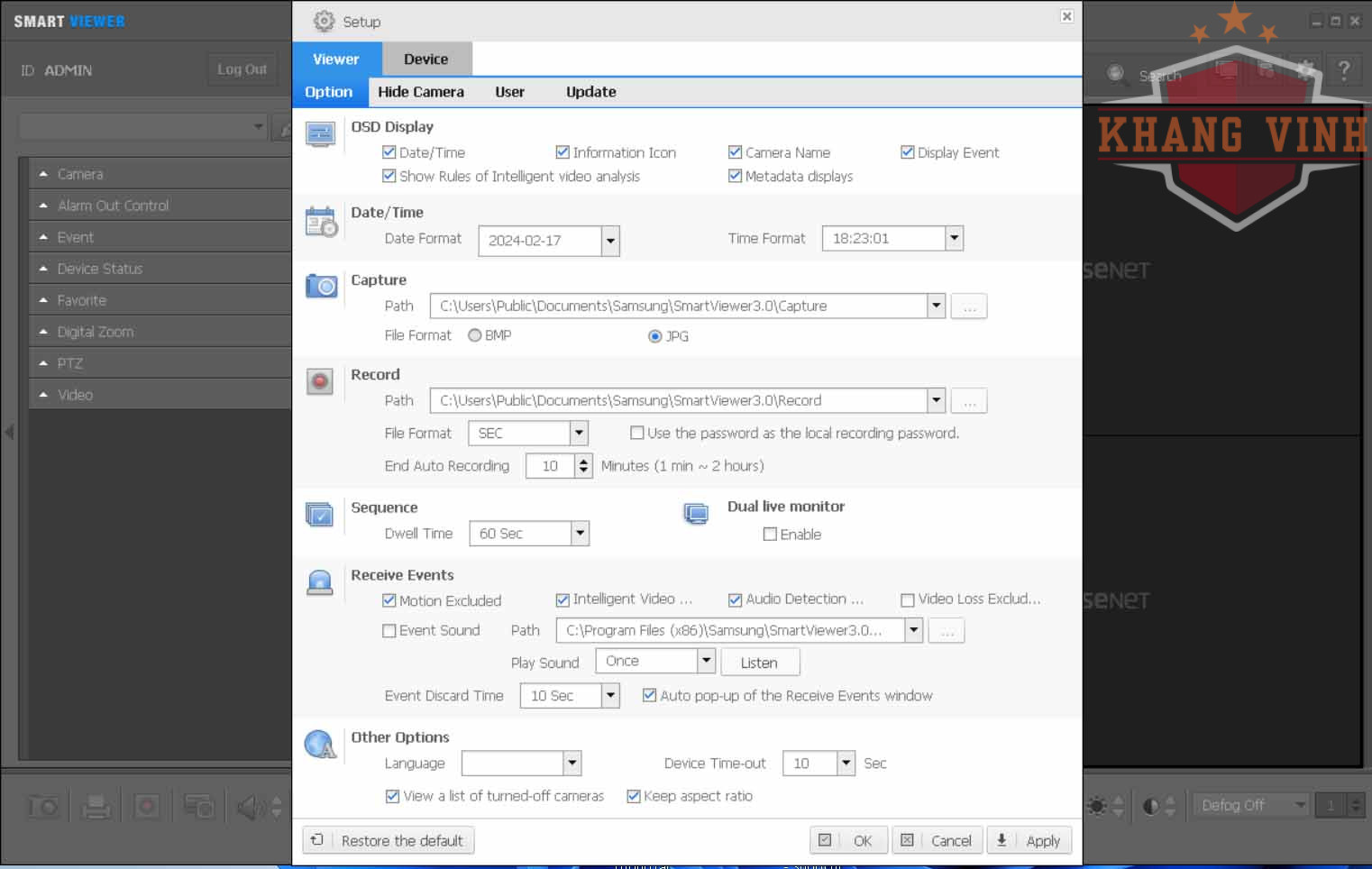Open the Dwell Time dropdown
Viewport: 1372px width, 869px height.
[580, 534]
